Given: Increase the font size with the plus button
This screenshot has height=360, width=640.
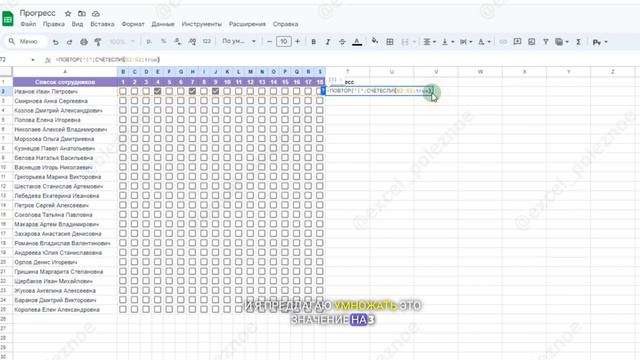Looking at the screenshot, I should [298, 42].
